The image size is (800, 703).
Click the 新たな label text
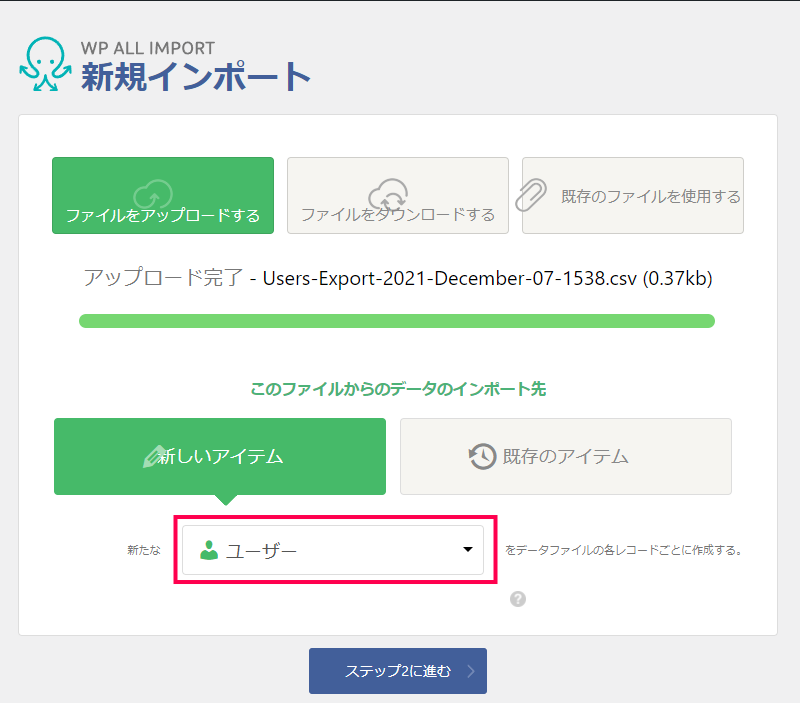point(144,550)
